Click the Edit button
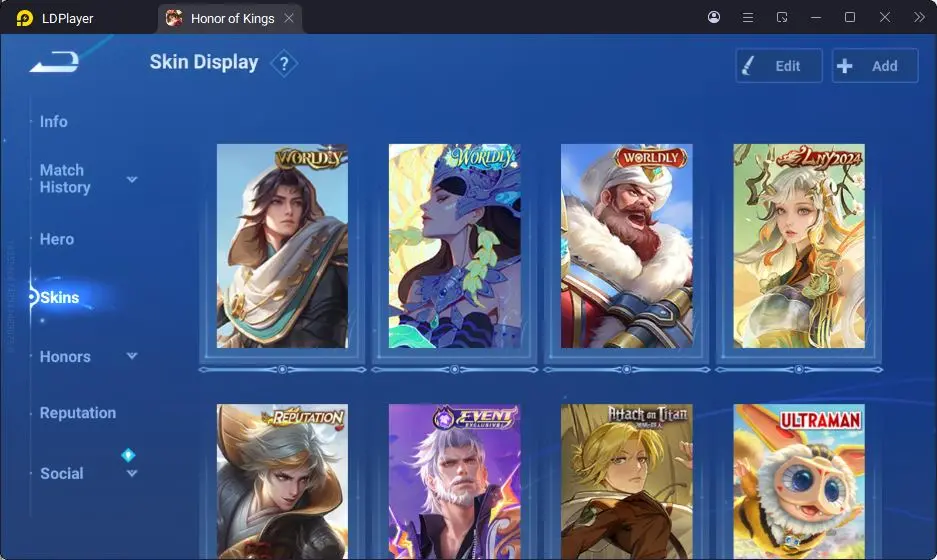This screenshot has height=560, width=937. [x=779, y=66]
